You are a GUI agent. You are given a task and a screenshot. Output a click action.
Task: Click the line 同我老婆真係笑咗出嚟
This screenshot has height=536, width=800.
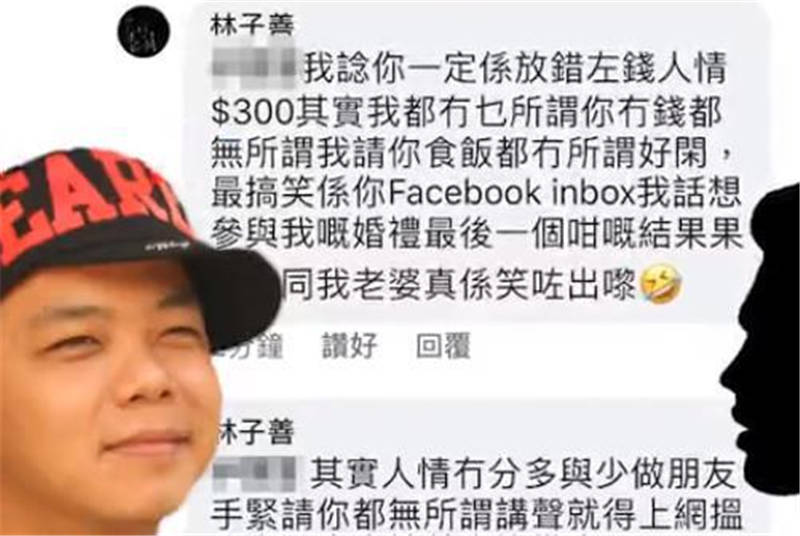[459, 284]
